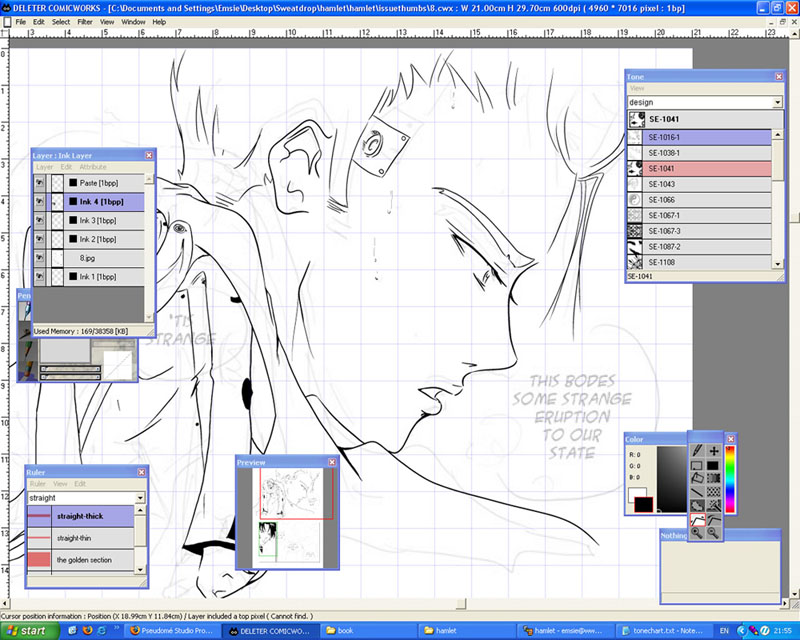Hide the Ink 1 layer

39,277
